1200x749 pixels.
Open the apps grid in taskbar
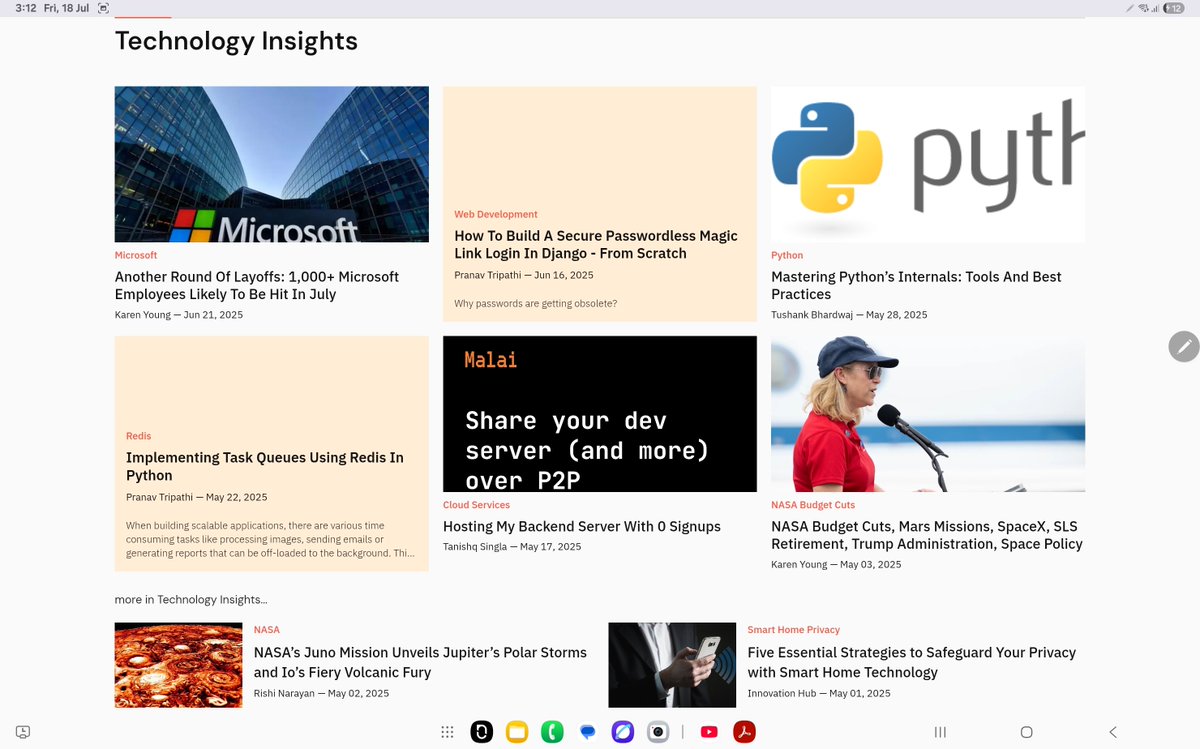pos(447,732)
